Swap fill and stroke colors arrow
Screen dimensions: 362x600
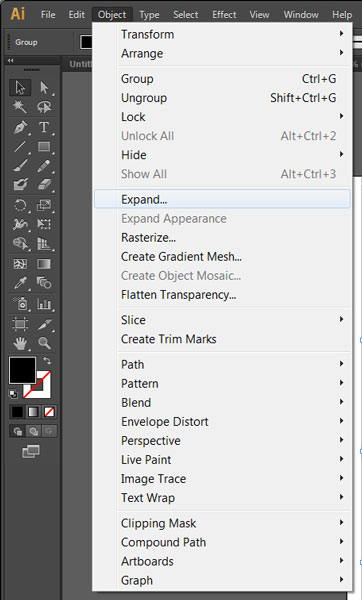[47, 360]
